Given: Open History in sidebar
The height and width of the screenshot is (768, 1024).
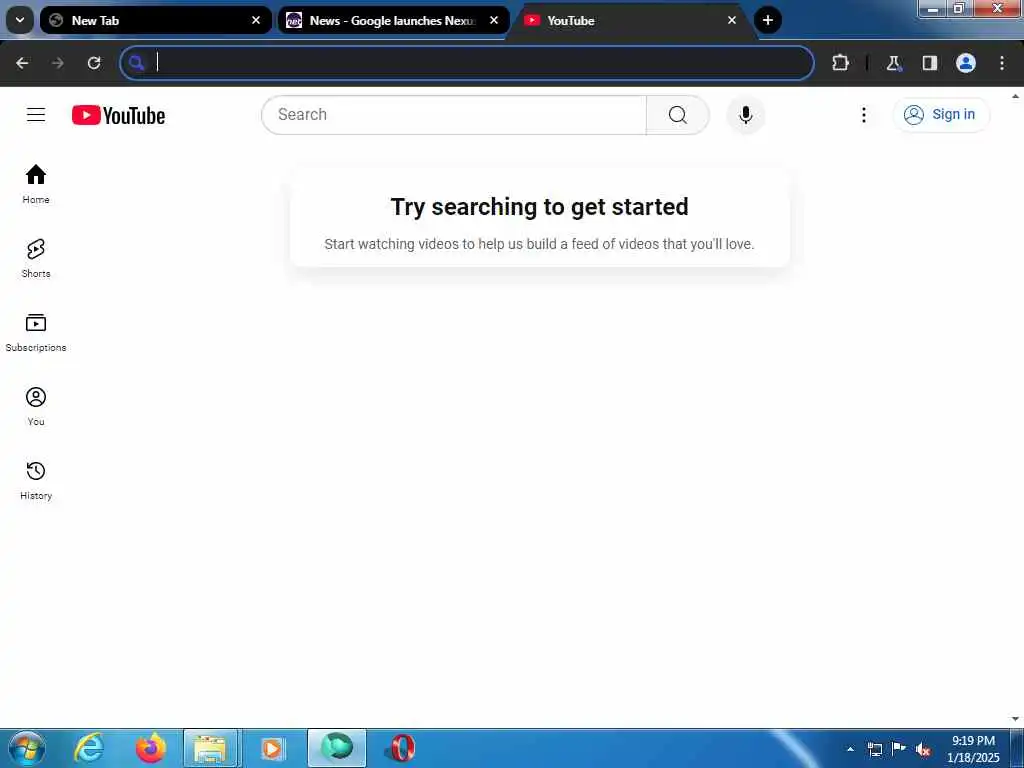Looking at the screenshot, I should (x=36, y=480).
